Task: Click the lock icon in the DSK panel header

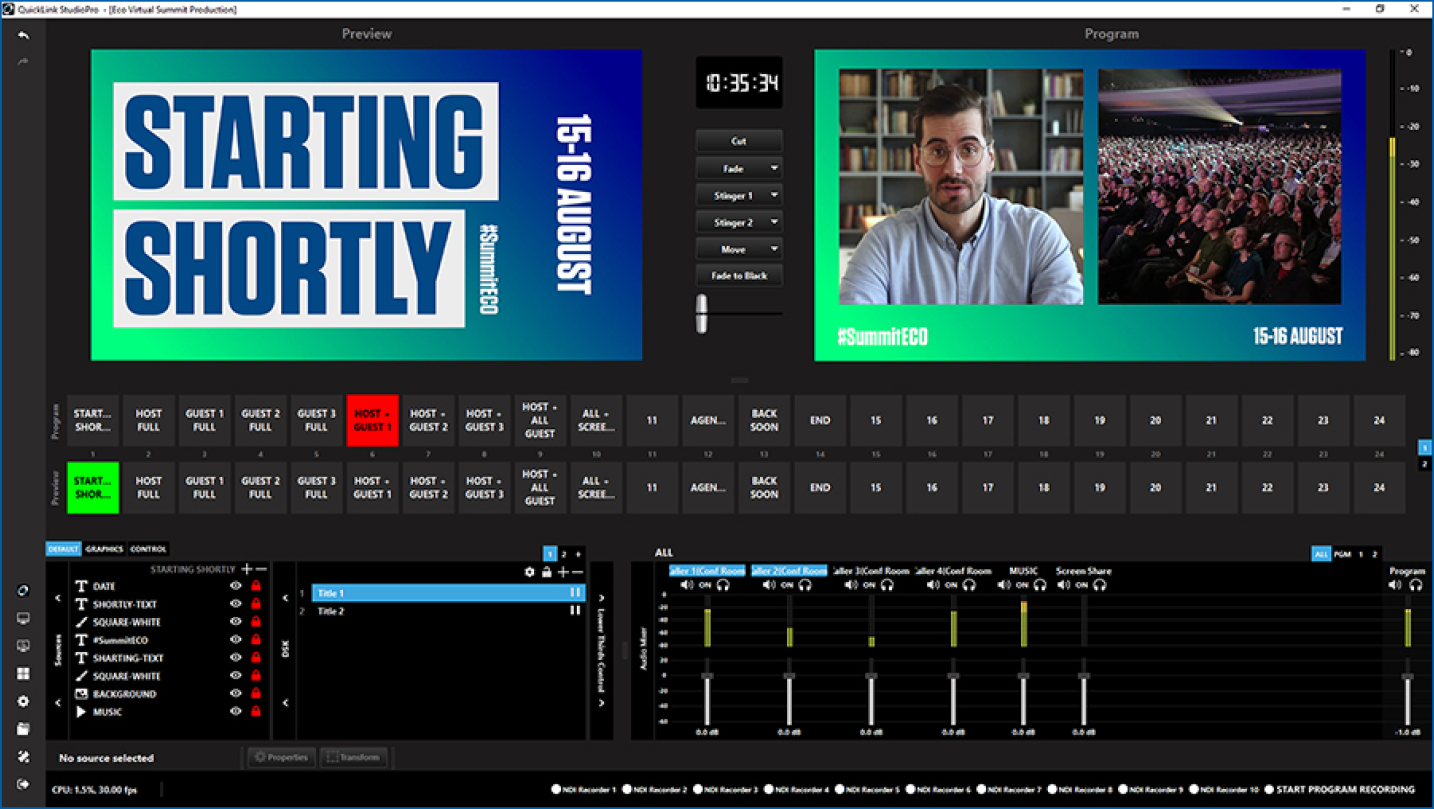Action: [x=546, y=572]
